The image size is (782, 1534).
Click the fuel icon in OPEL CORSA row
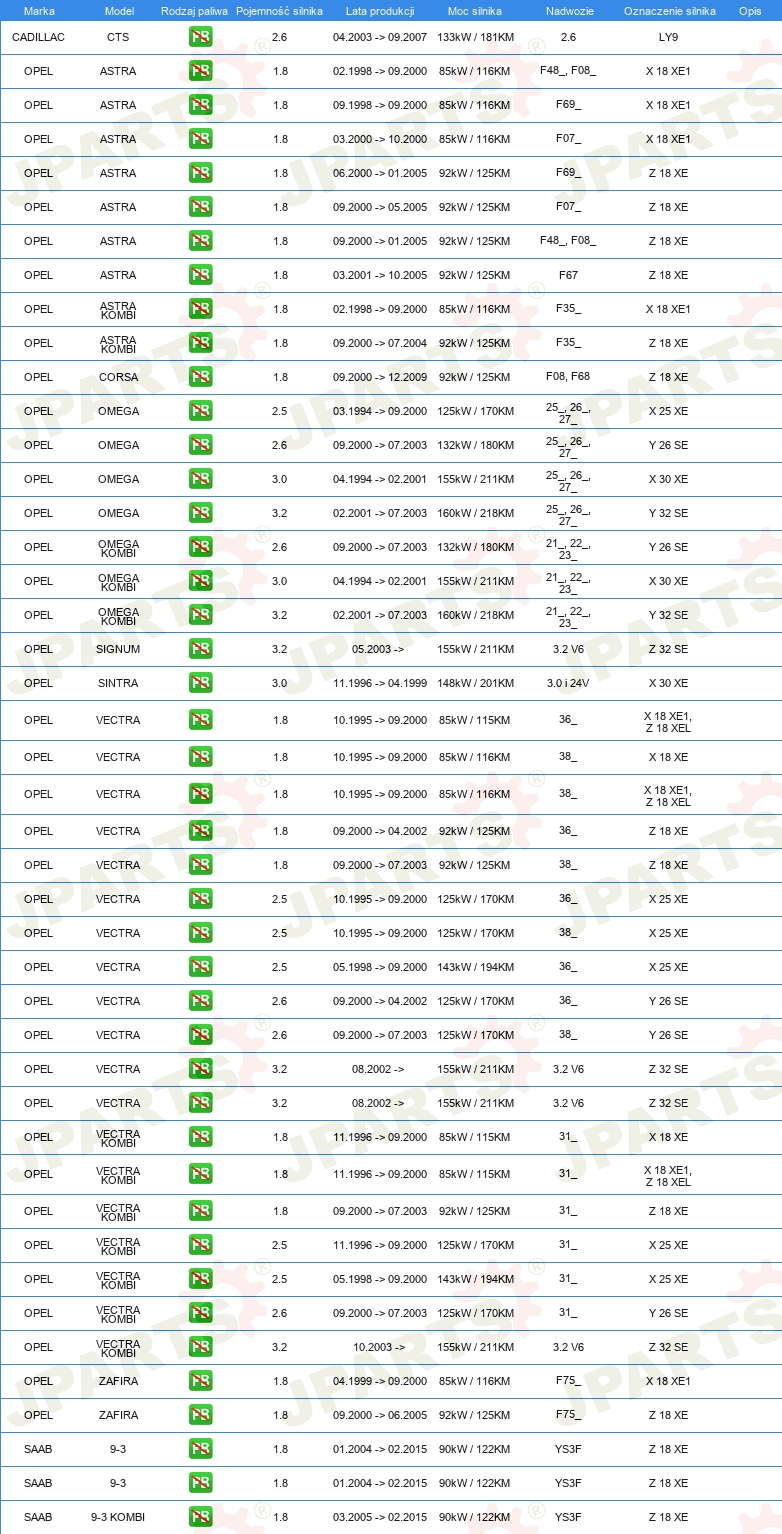(x=200, y=377)
